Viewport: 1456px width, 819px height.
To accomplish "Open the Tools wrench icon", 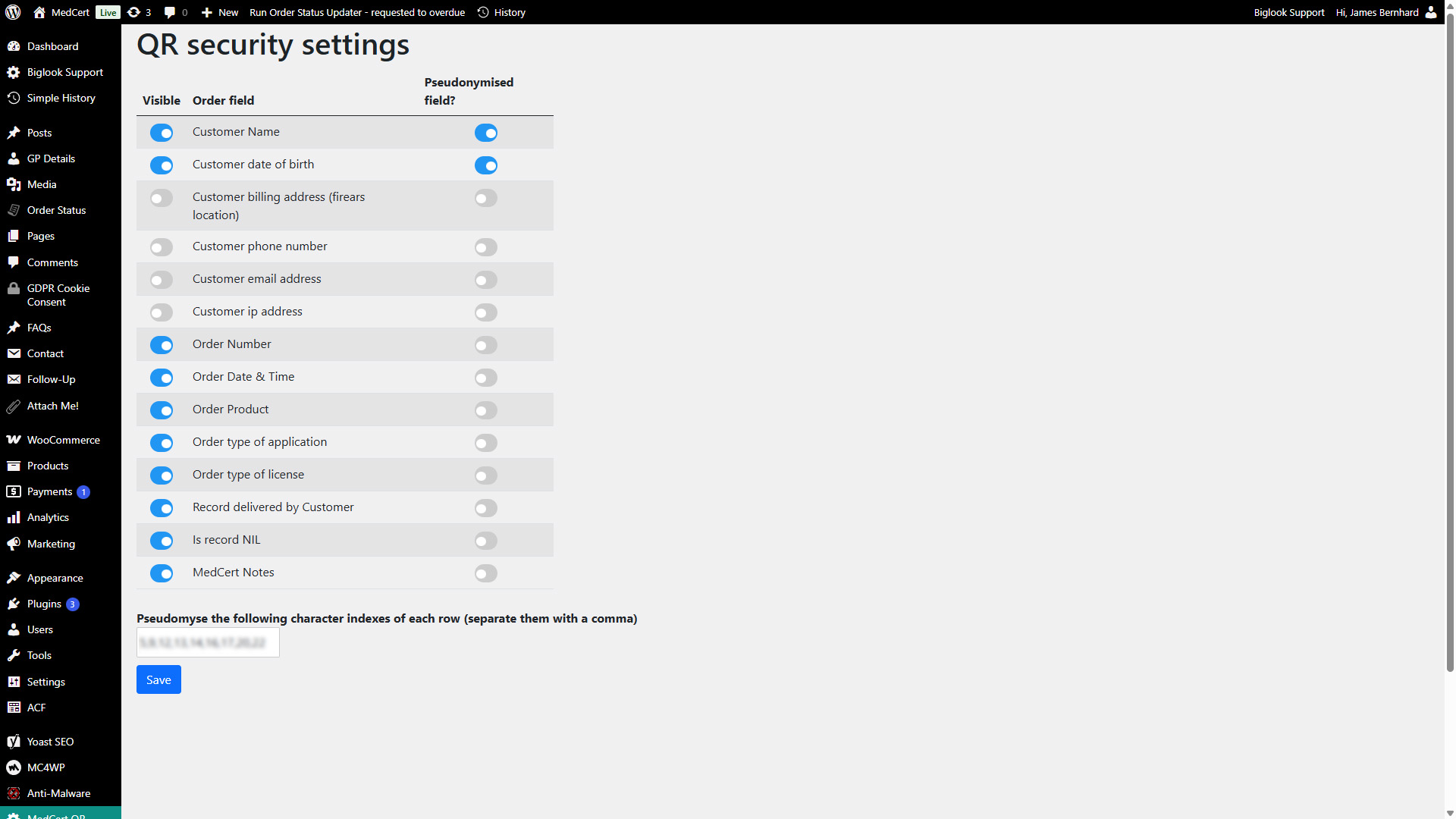I will click(14, 655).
